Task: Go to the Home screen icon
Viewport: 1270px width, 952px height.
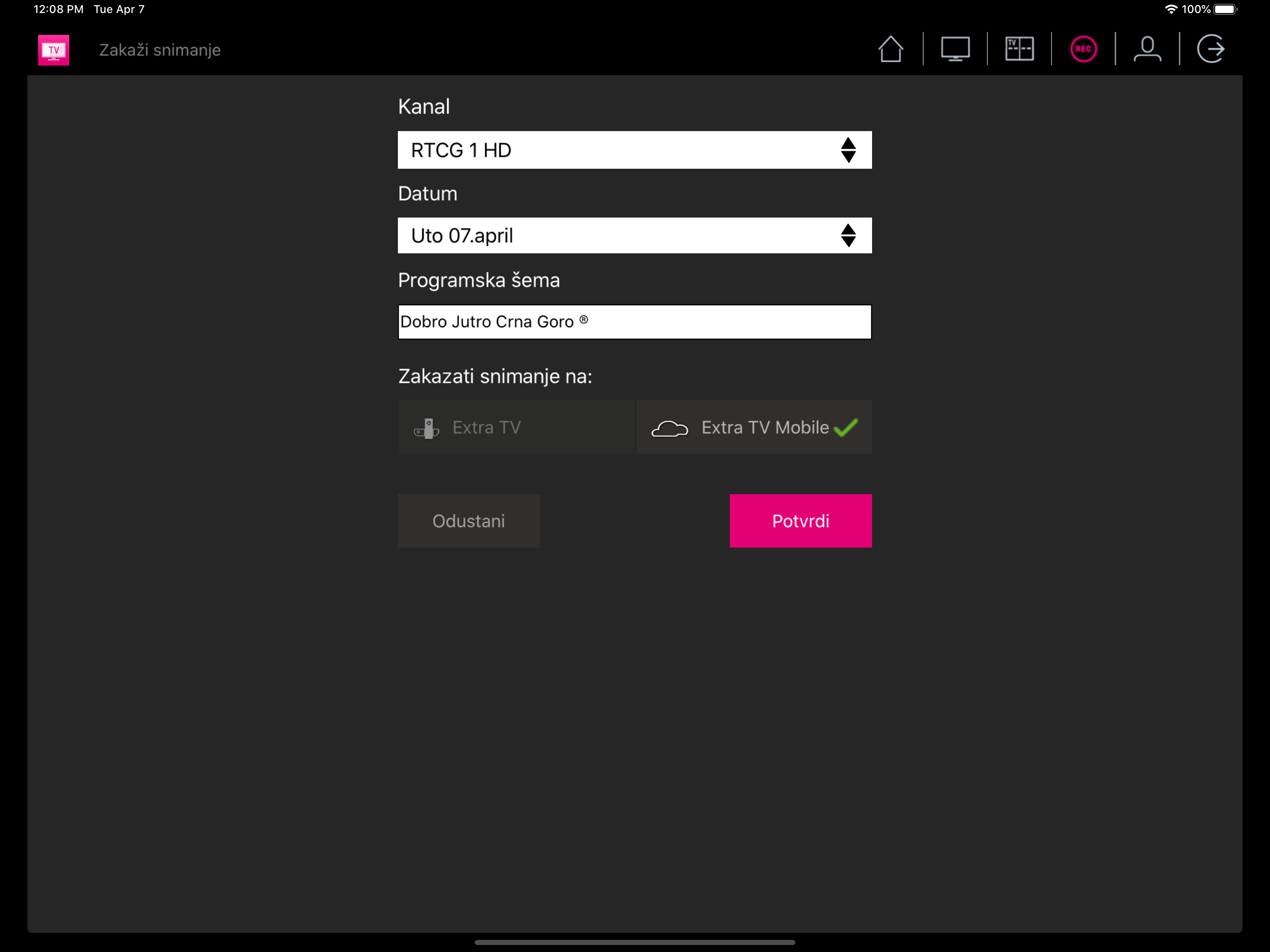Action: 891,49
